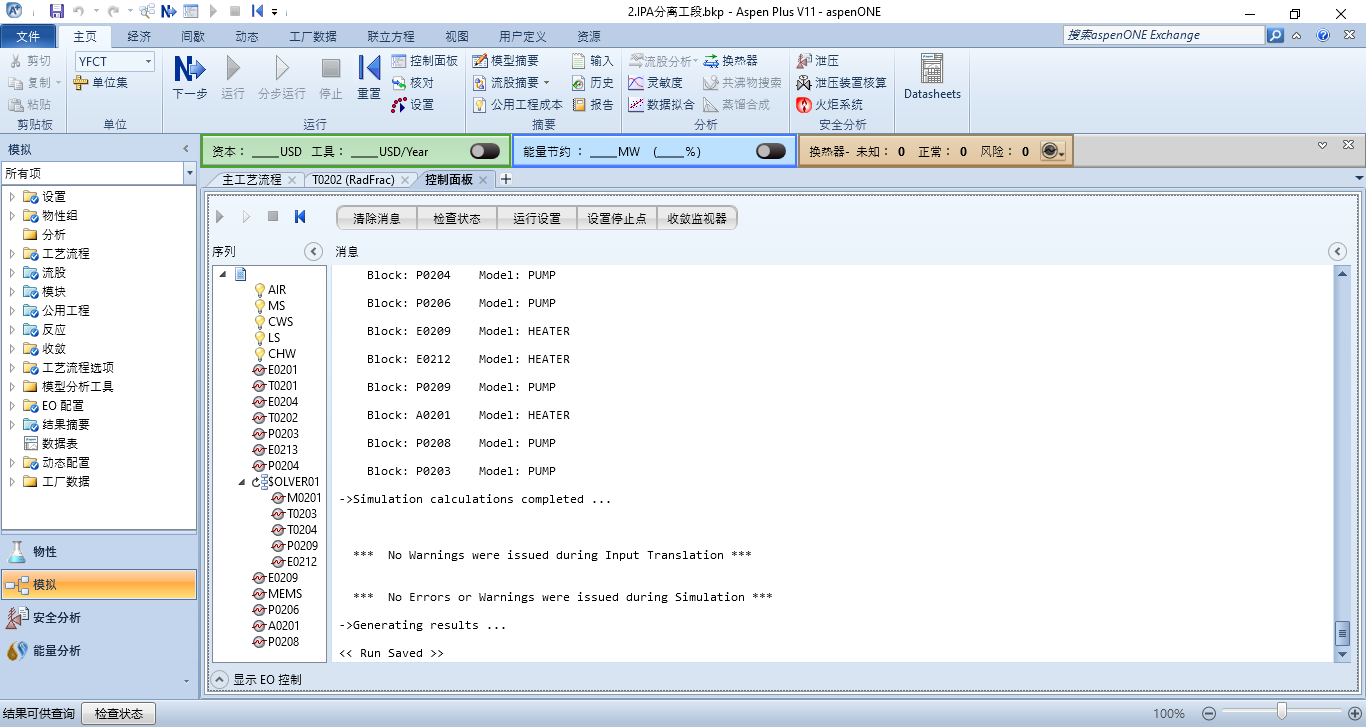The width and height of the screenshot is (1366, 727).
Task: Open the Input (输入) file viewer
Action: coord(592,61)
